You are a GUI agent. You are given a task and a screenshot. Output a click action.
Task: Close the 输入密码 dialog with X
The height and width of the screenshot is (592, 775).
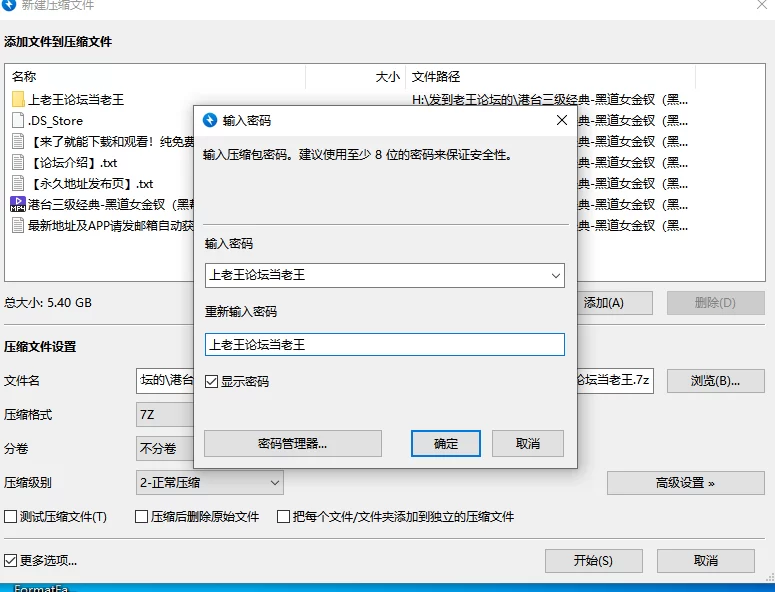pos(561,120)
